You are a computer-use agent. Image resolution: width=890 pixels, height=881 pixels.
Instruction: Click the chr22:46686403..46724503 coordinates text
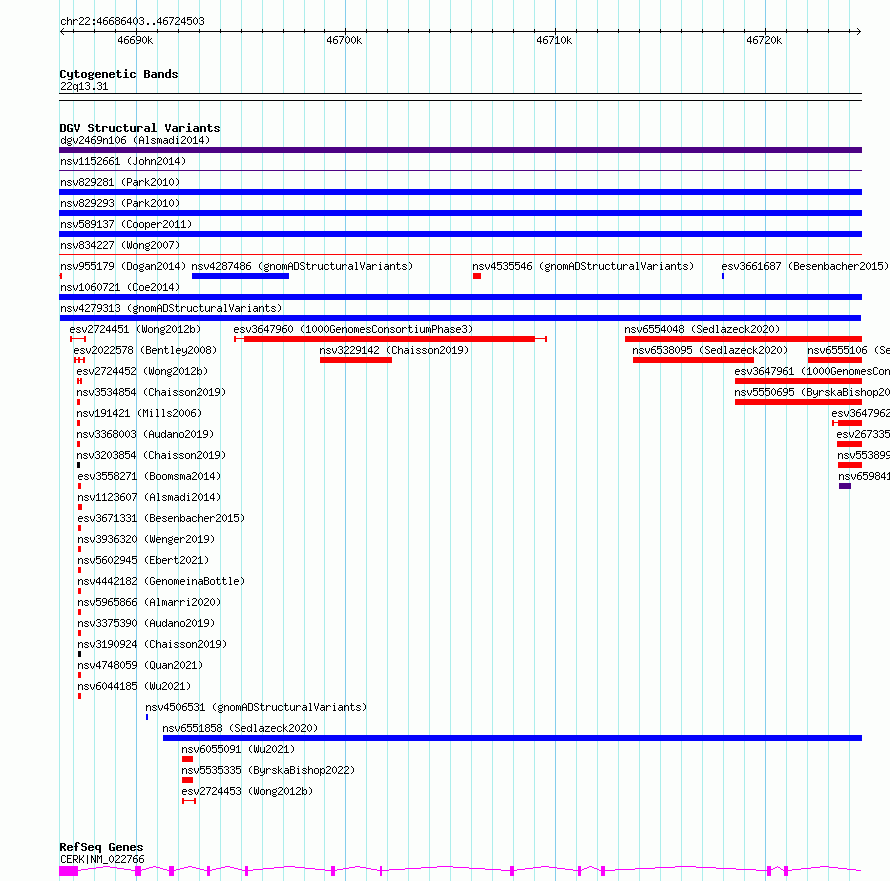[132, 21]
